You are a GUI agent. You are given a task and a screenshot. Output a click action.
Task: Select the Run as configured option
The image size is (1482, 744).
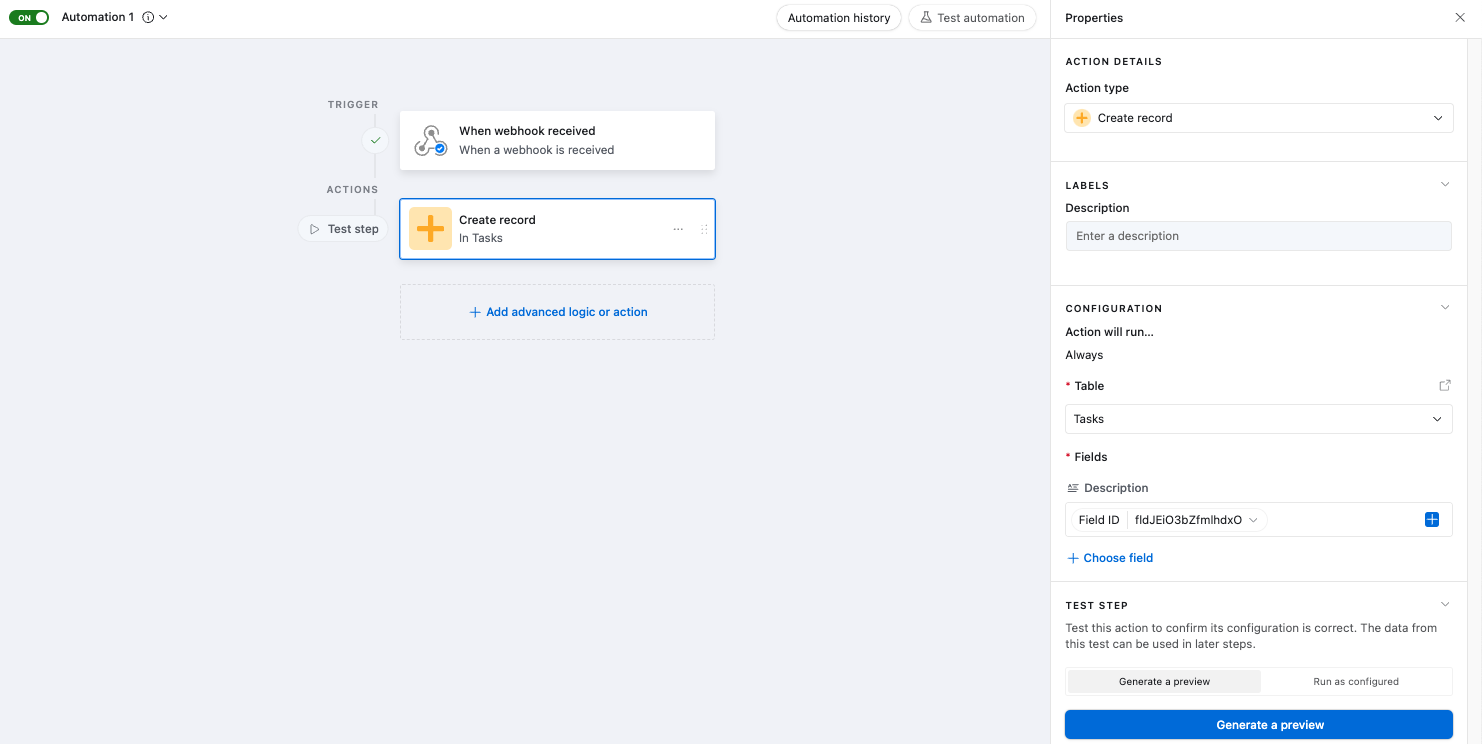(1355, 681)
